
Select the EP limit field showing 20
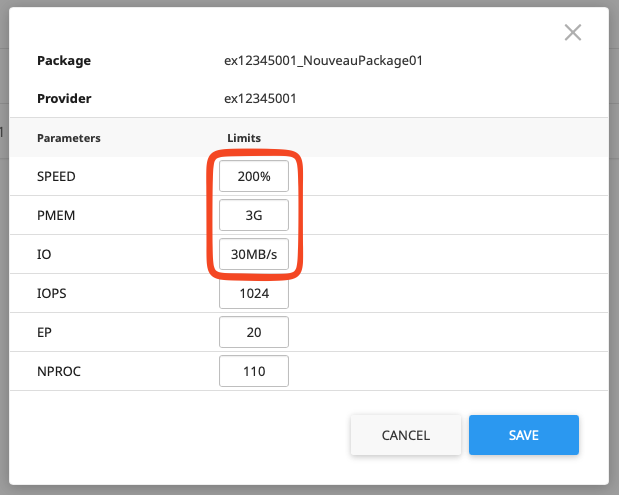click(x=254, y=332)
